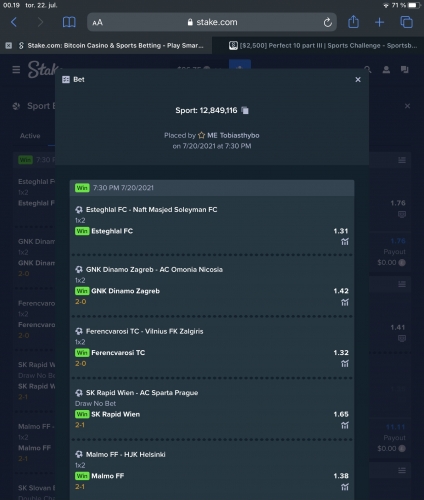Switch to Perfect 10 part III tab

click(323, 46)
